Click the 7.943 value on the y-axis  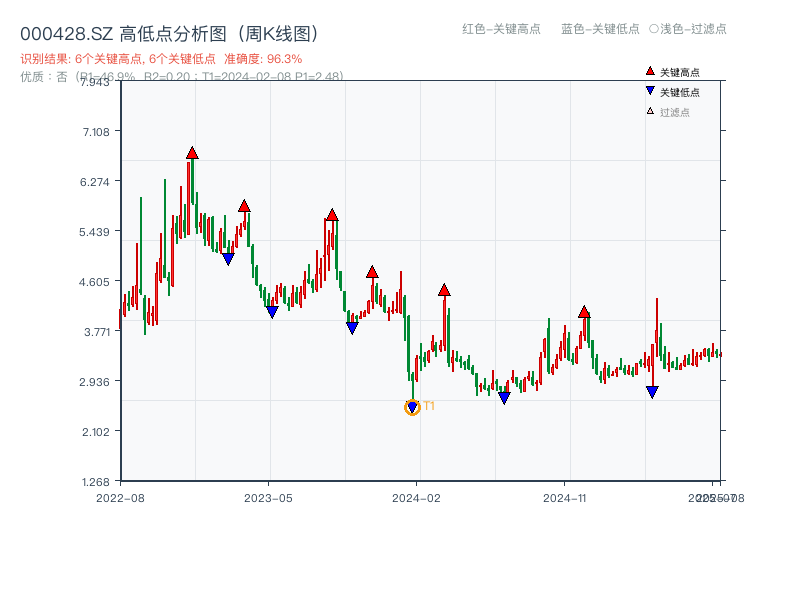click(x=93, y=84)
